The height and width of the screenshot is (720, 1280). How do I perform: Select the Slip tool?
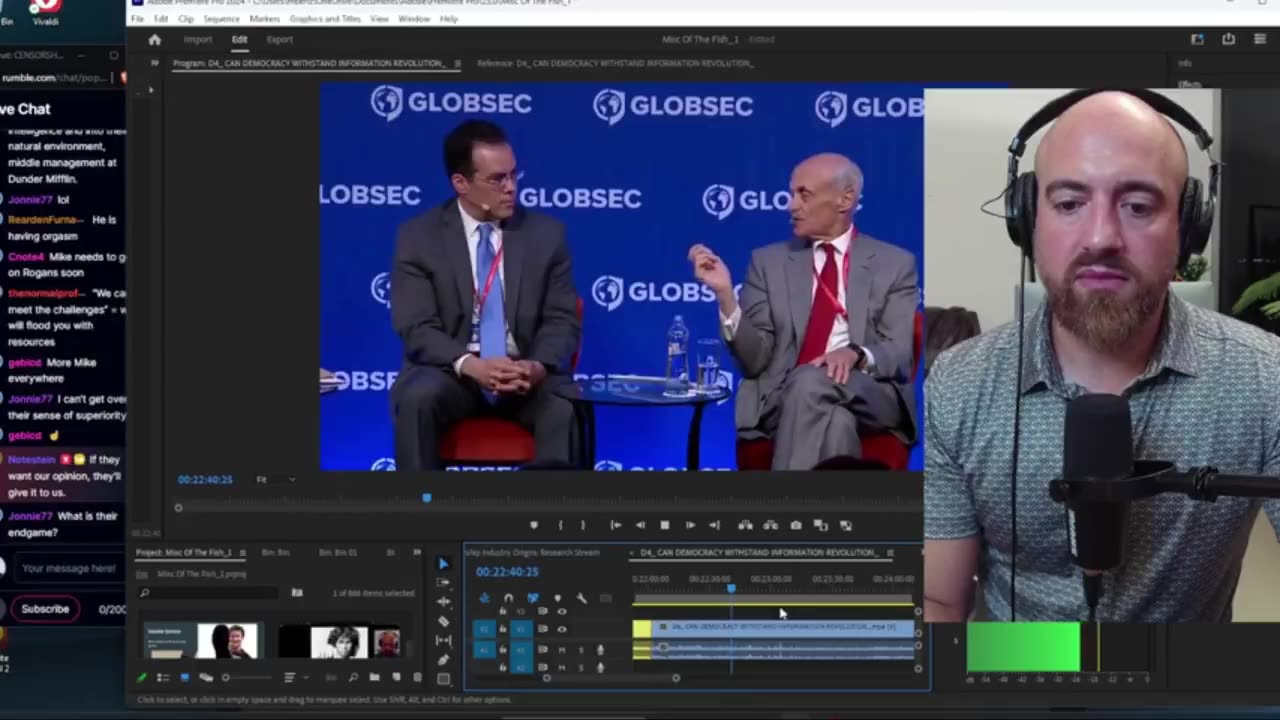tap(444, 641)
